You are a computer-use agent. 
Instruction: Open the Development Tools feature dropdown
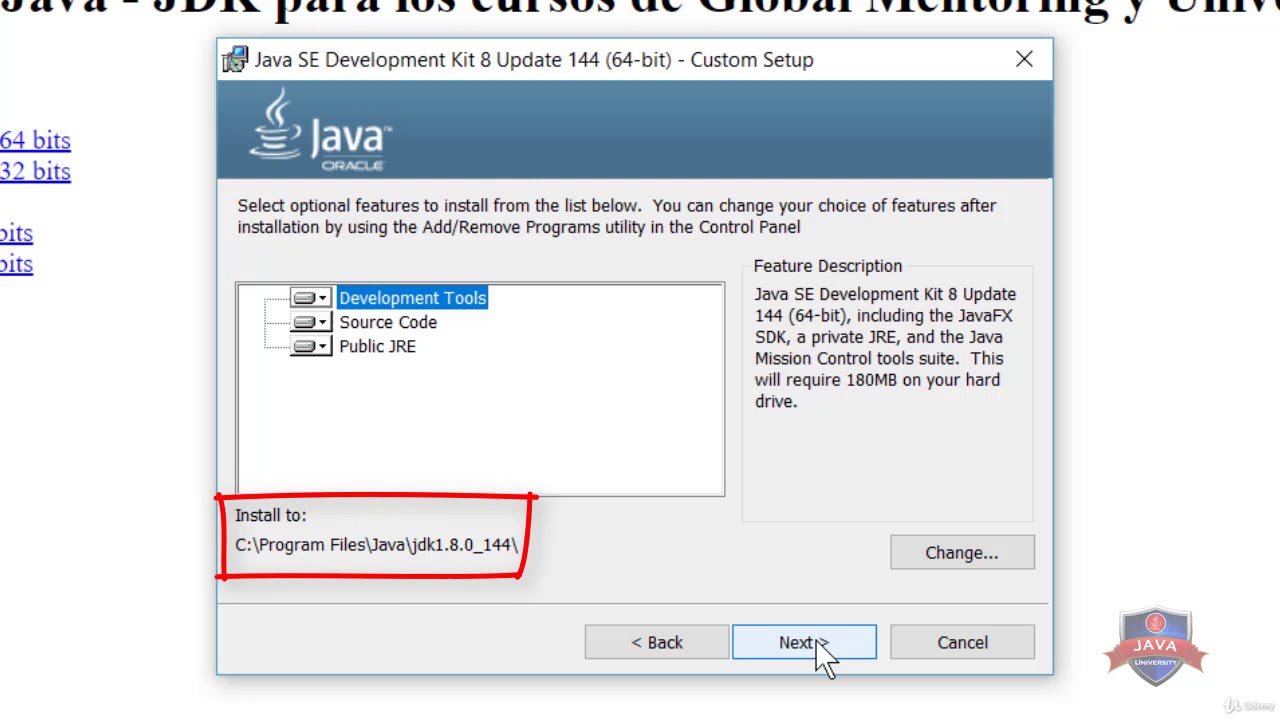pos(311,298)
